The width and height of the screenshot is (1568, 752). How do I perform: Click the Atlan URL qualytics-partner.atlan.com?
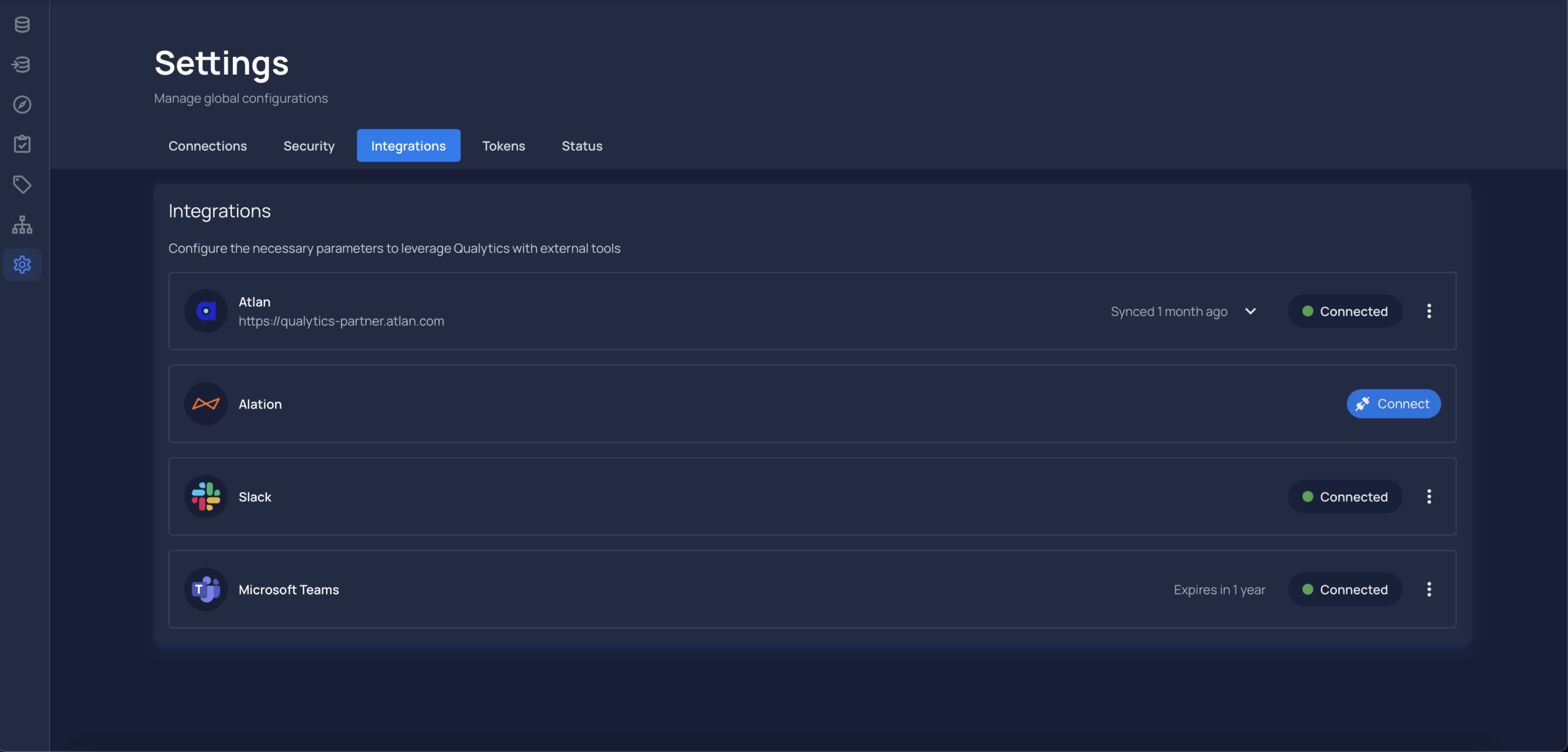[x=341, y=321]
